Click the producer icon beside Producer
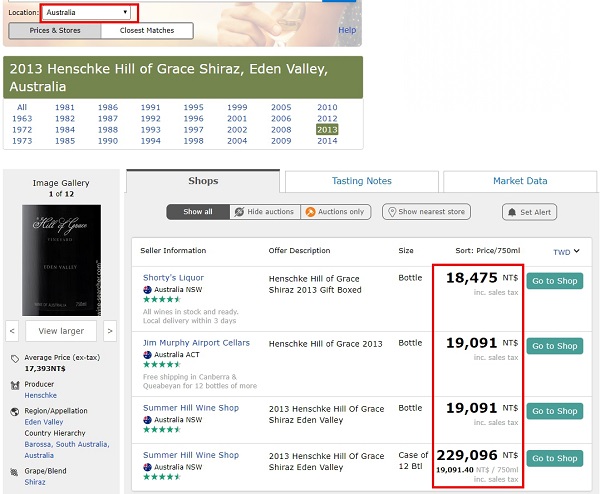This screenshot has width=600, height=494. (15, 385)
